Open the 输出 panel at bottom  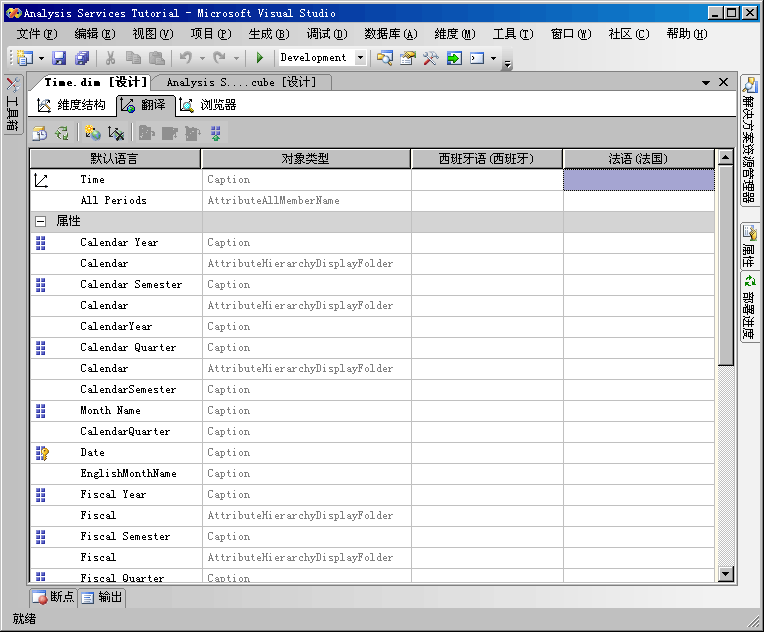pos(102,597)
